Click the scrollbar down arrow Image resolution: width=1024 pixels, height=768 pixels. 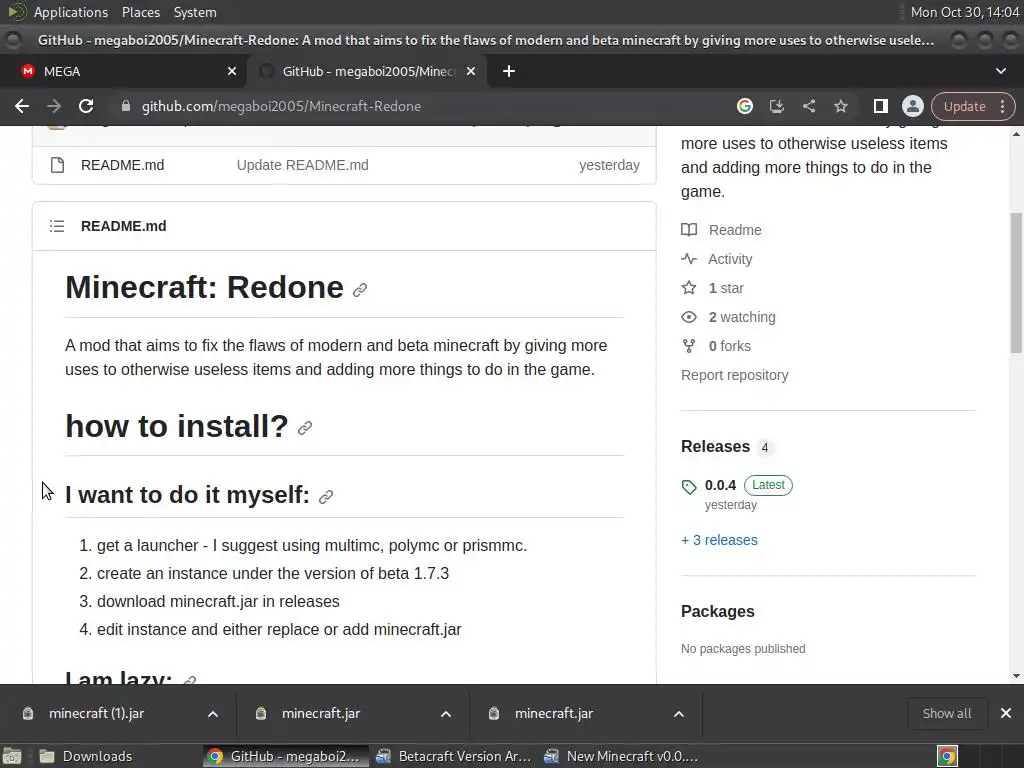(x=1016, y=676)
